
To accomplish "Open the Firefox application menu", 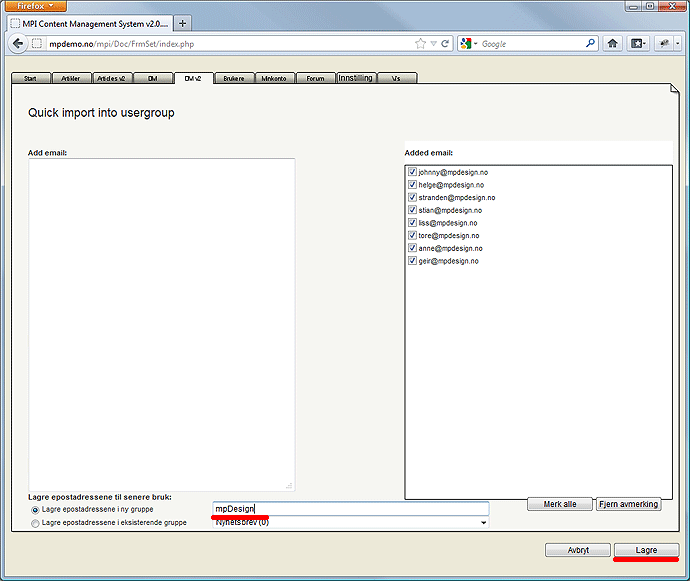I will pos(34,6).
